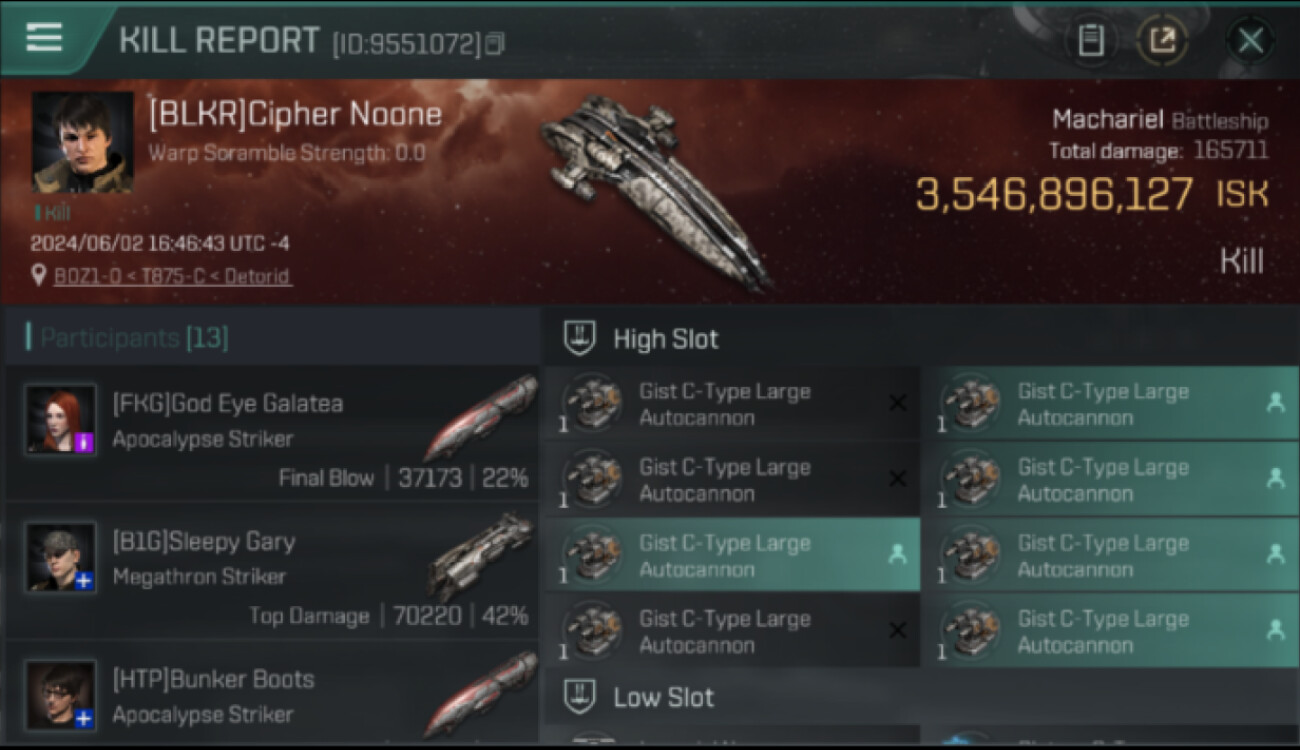This screenshot has width=1300, height=750.
Task: Close the kill report window
Action: [1250, 40]
